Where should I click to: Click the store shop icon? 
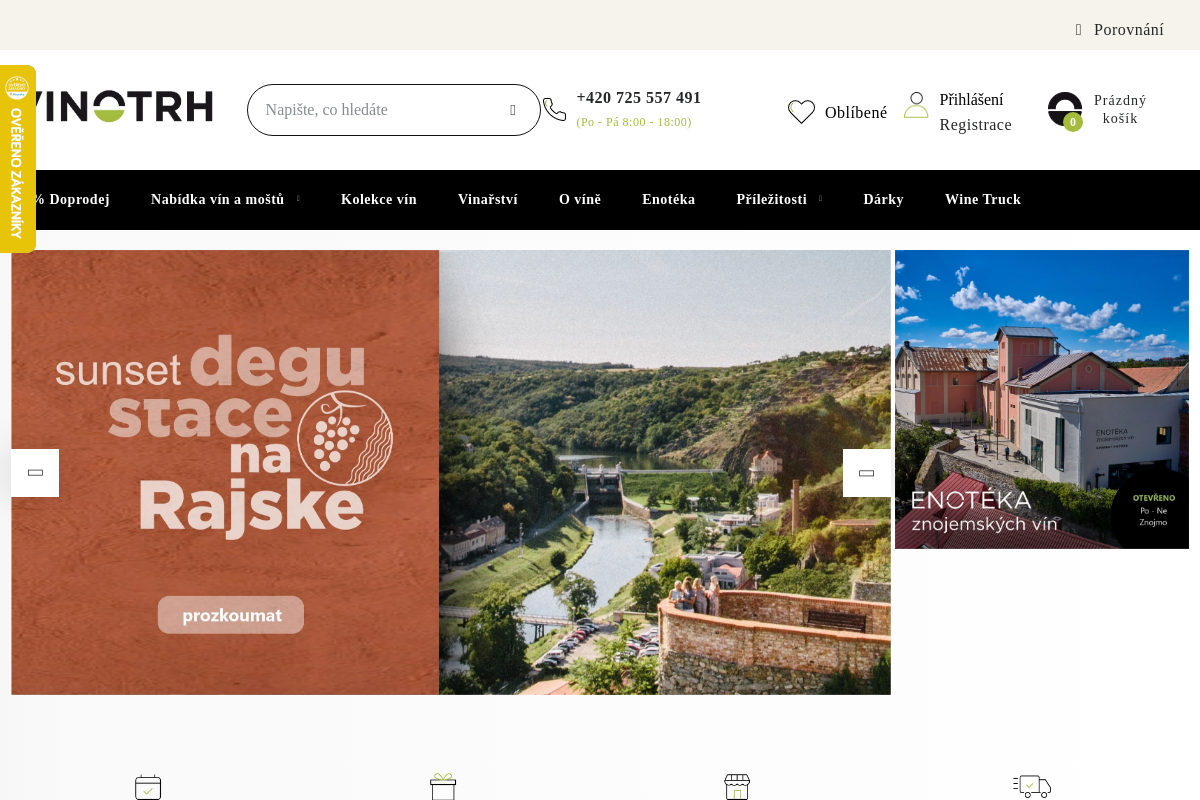point(737,787)
